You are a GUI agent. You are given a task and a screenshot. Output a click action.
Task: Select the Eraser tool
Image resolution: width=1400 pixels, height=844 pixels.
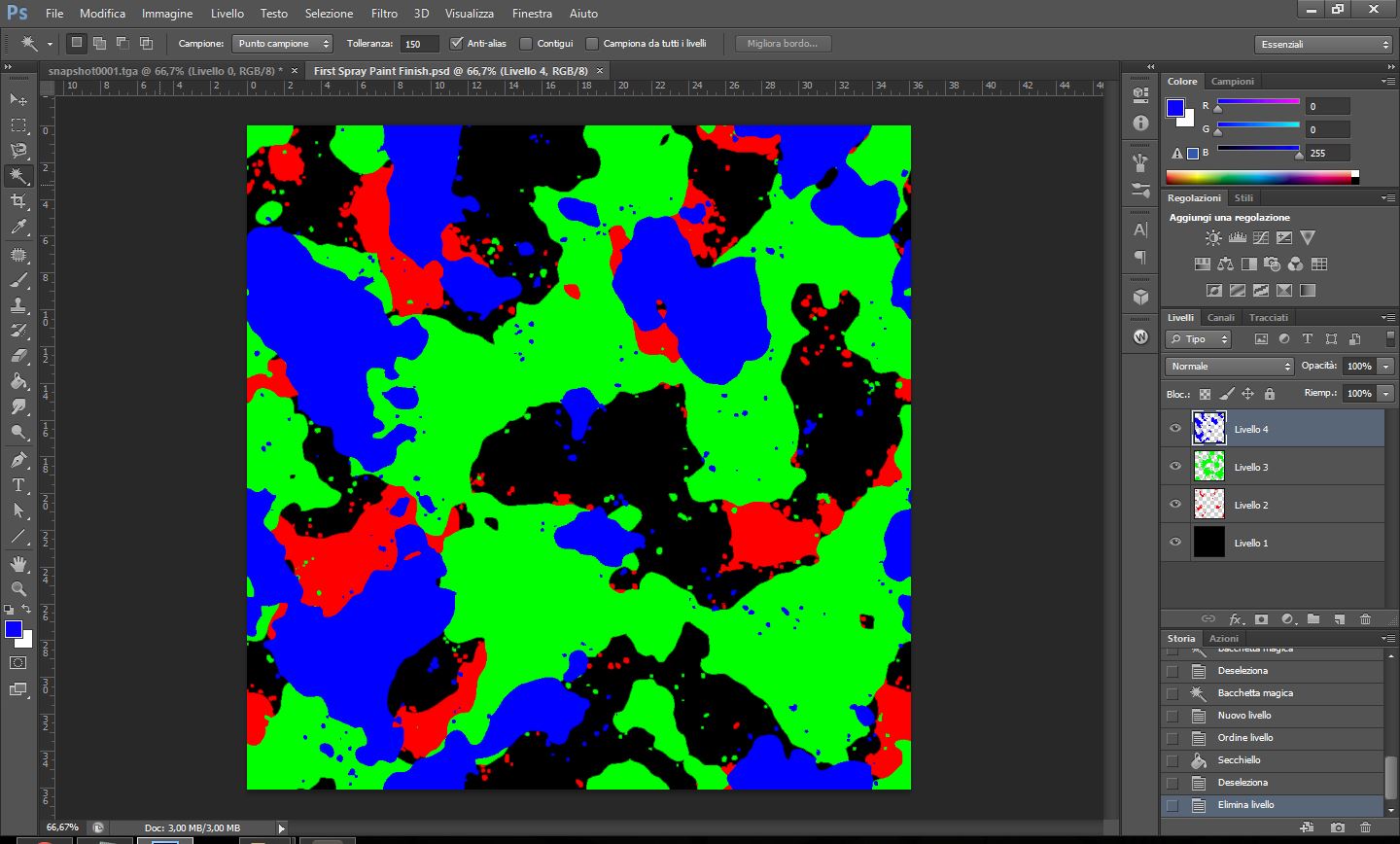tap(18, 356)
